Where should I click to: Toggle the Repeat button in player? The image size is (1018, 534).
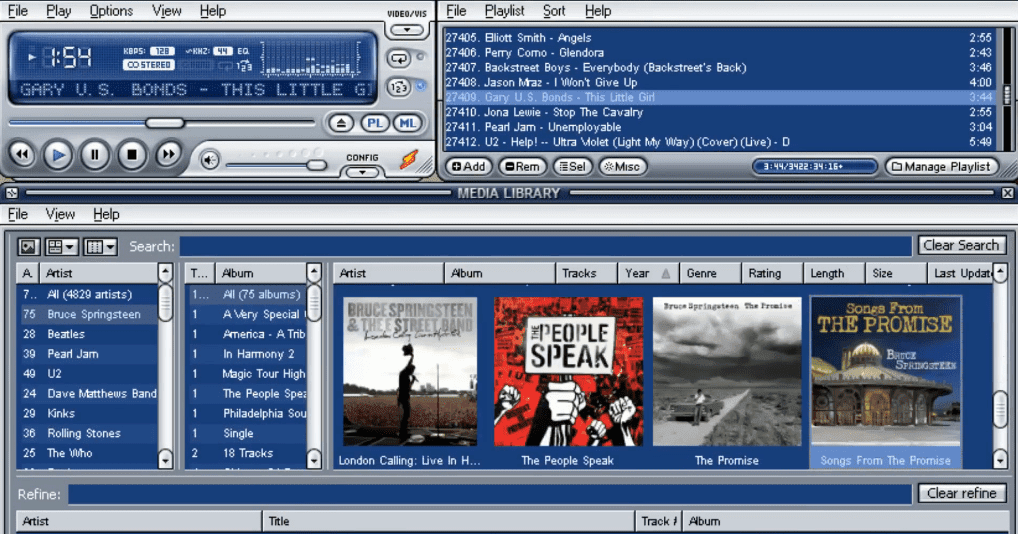[x=399, y=58]
